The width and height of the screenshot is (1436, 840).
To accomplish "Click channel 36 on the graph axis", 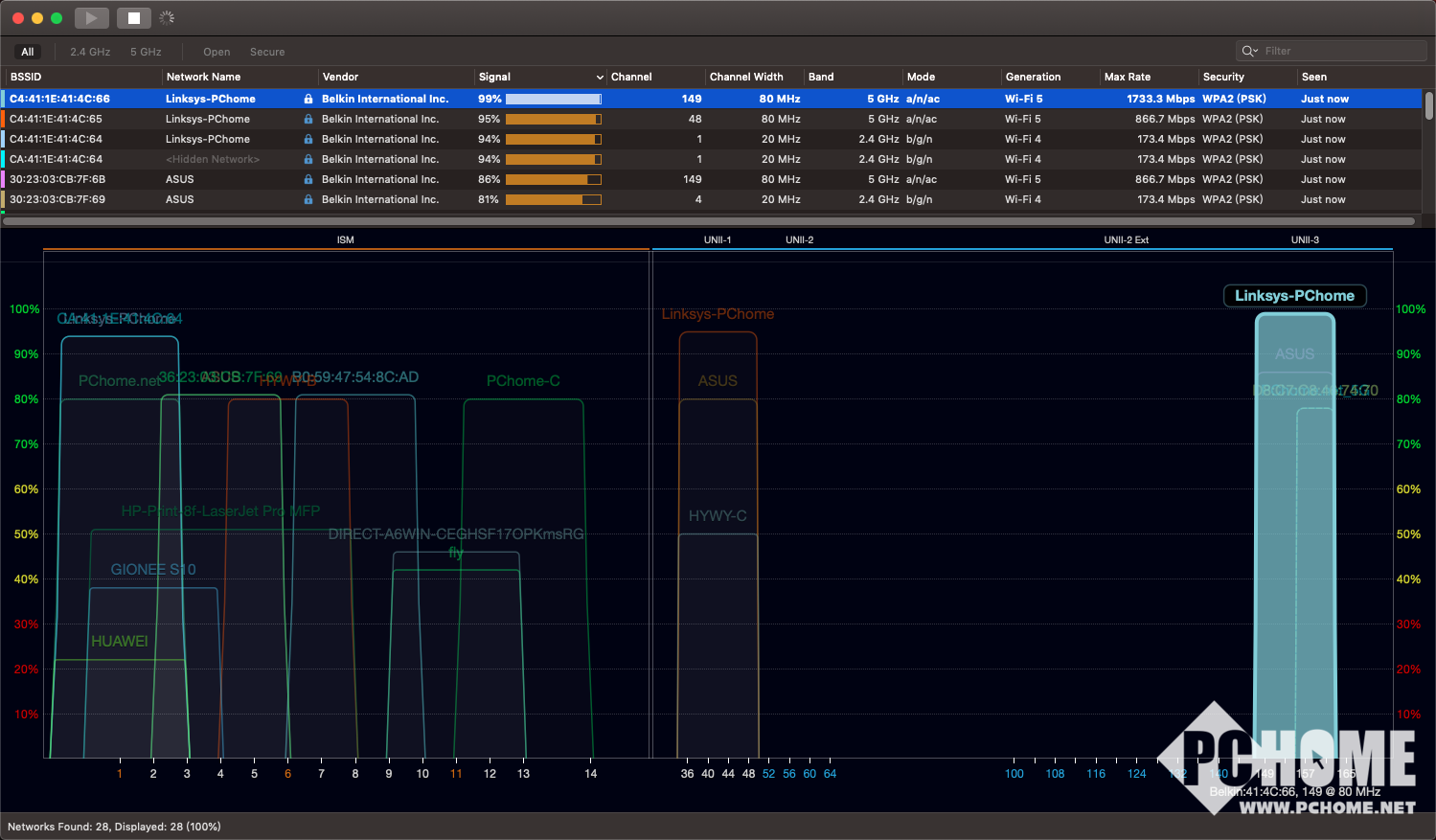I will click(687, 774).
